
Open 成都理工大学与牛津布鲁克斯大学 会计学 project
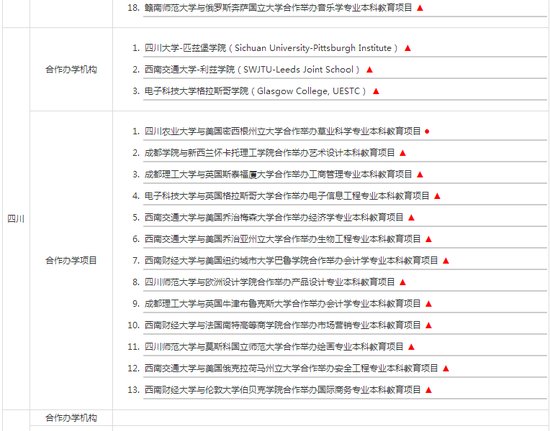283,304
